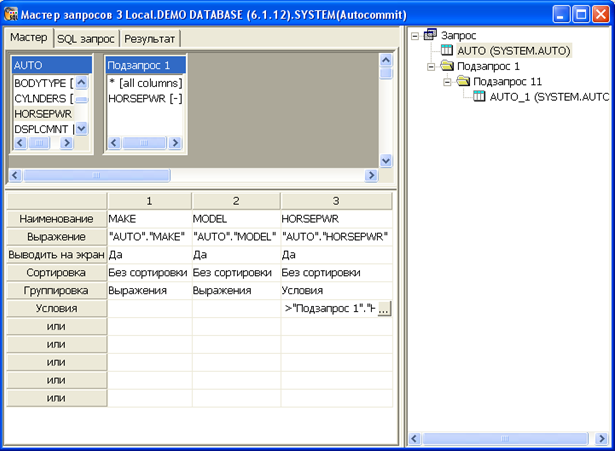Click the application icon in title bar
The image size is (615, 452).
[x=13, y=14]
